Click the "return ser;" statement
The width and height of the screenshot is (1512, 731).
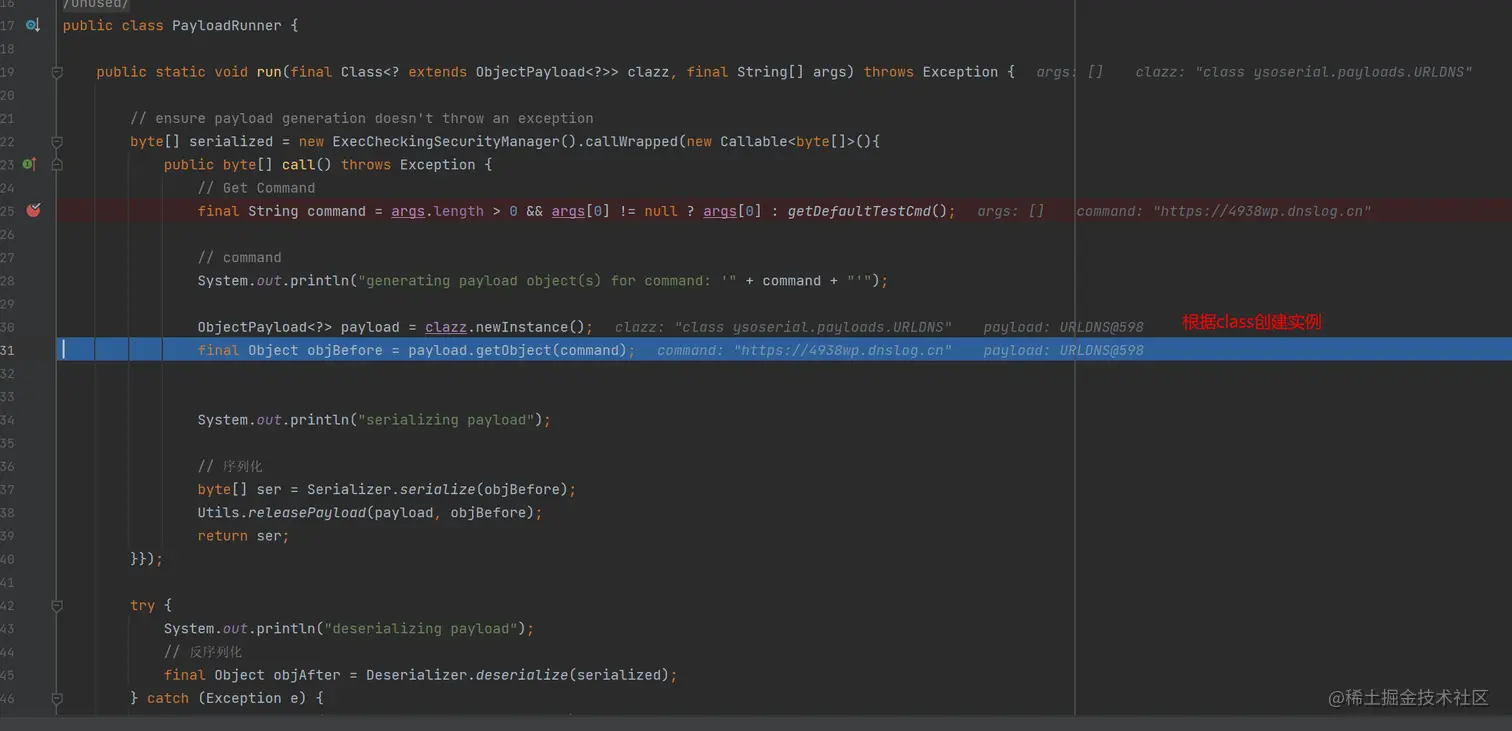[243, 536]
